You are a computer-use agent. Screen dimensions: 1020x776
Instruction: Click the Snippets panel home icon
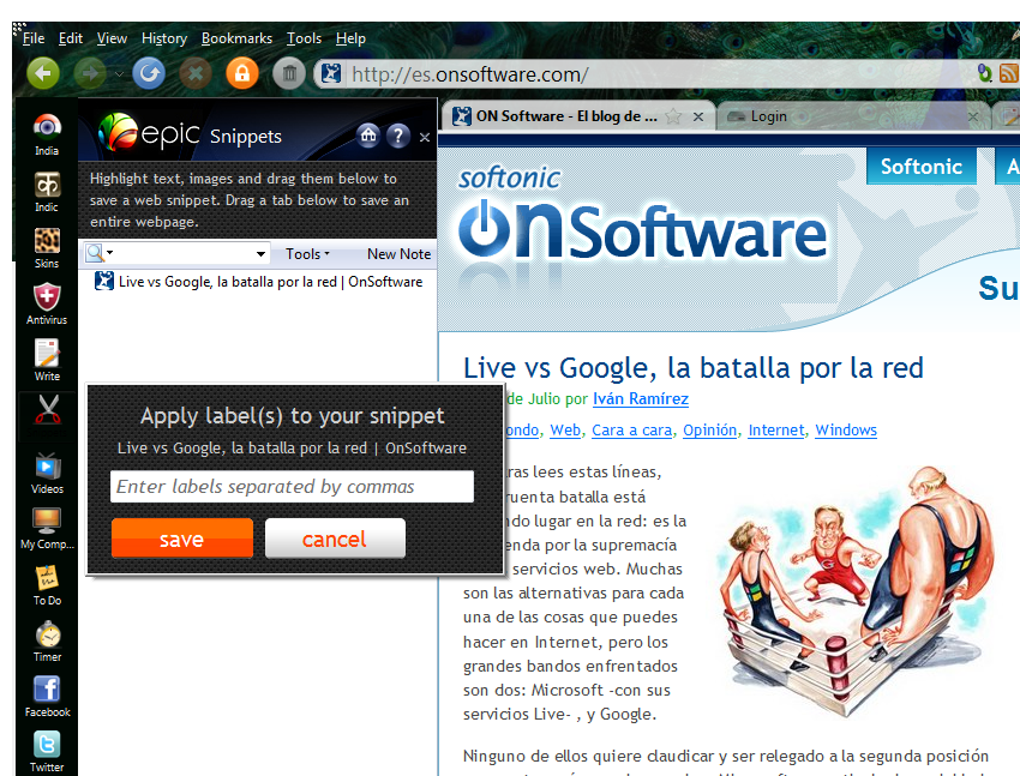pos(368,135)
